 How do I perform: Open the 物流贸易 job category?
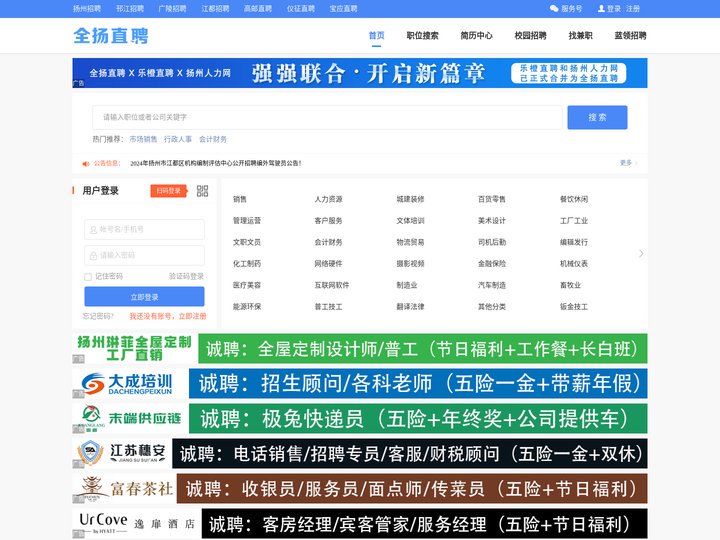tap(410, 242)
